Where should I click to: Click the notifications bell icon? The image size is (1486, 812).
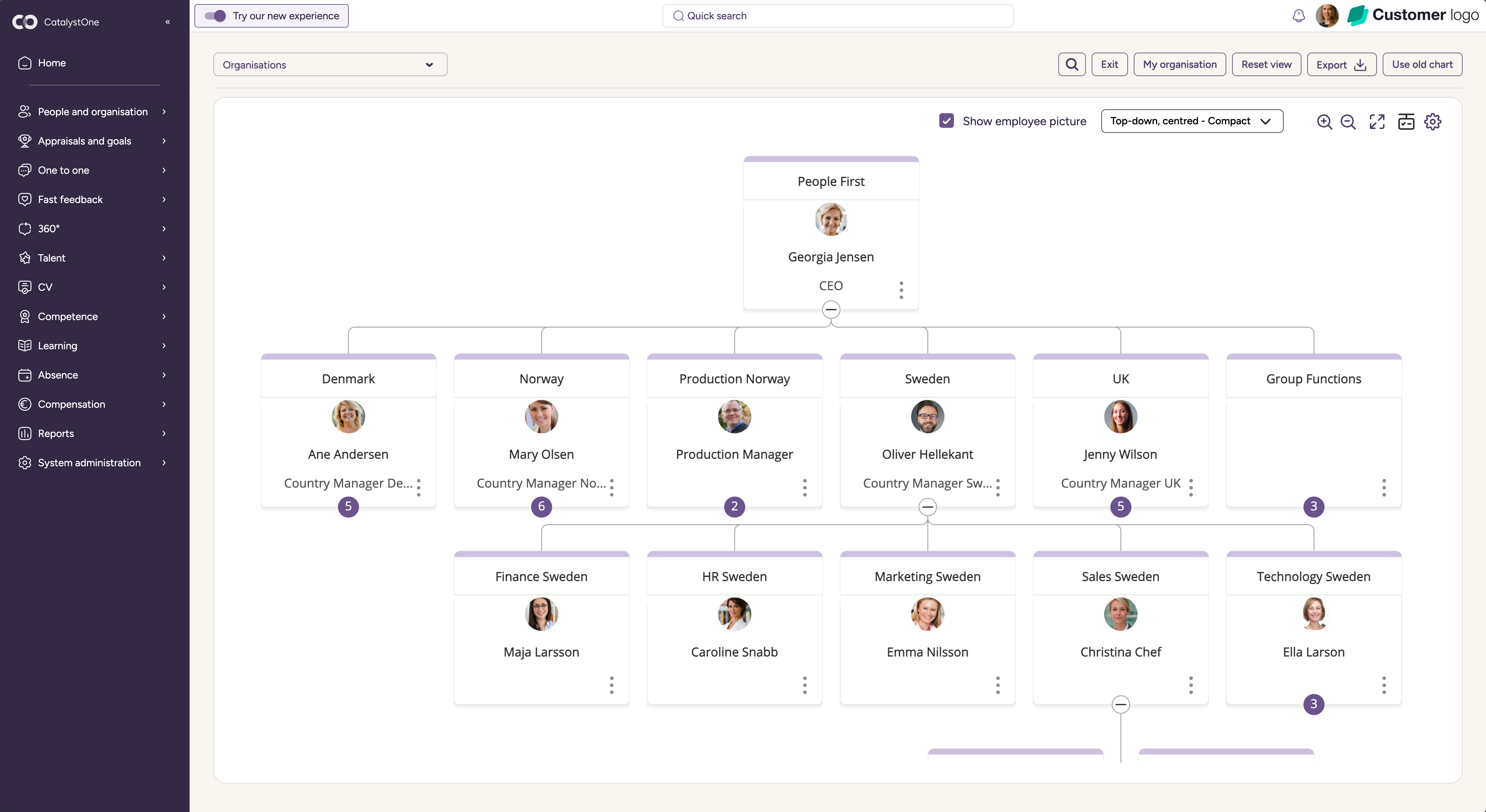coord(1298,16)
